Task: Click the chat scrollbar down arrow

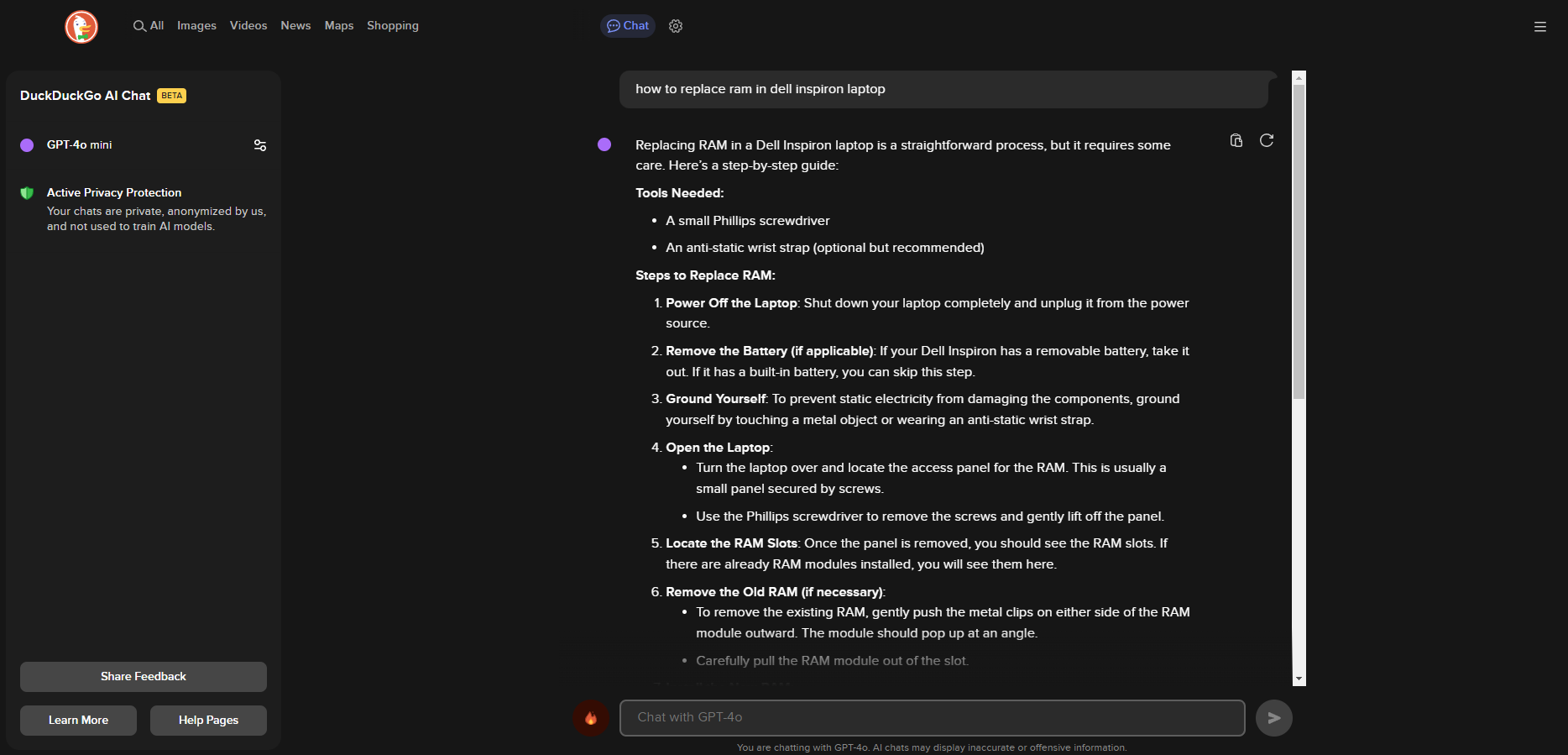Action: coord(1299,679)
